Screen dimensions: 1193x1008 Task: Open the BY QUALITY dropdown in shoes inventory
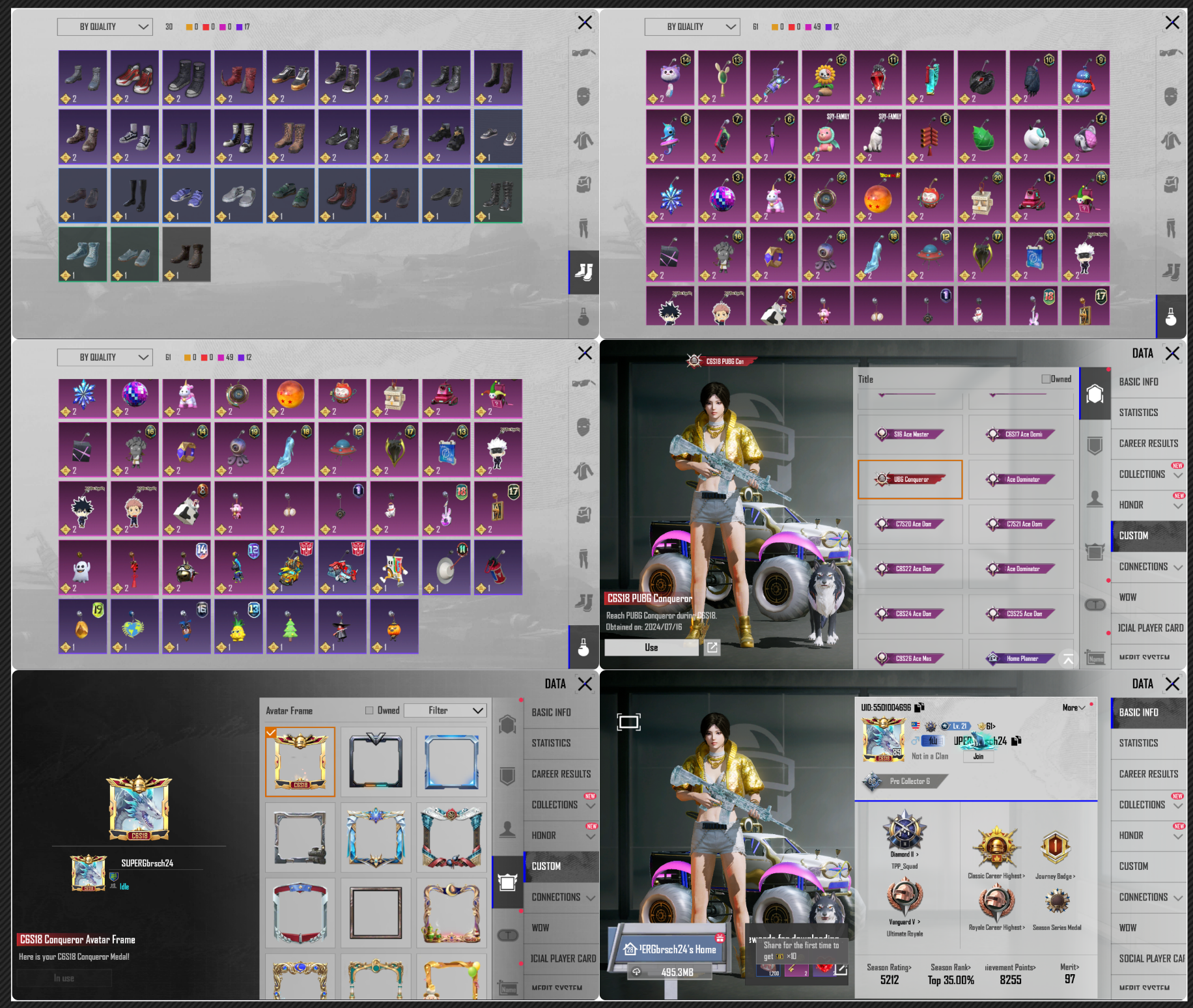pyautogui.click(x=105, y=27)
